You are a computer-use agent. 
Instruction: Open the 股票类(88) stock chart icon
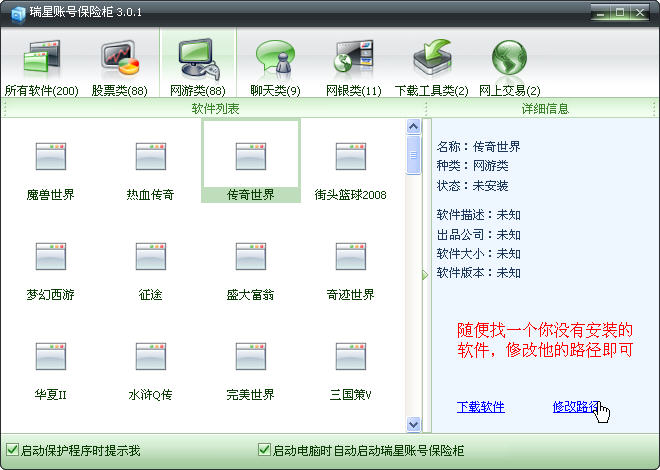tap(120, 58)
